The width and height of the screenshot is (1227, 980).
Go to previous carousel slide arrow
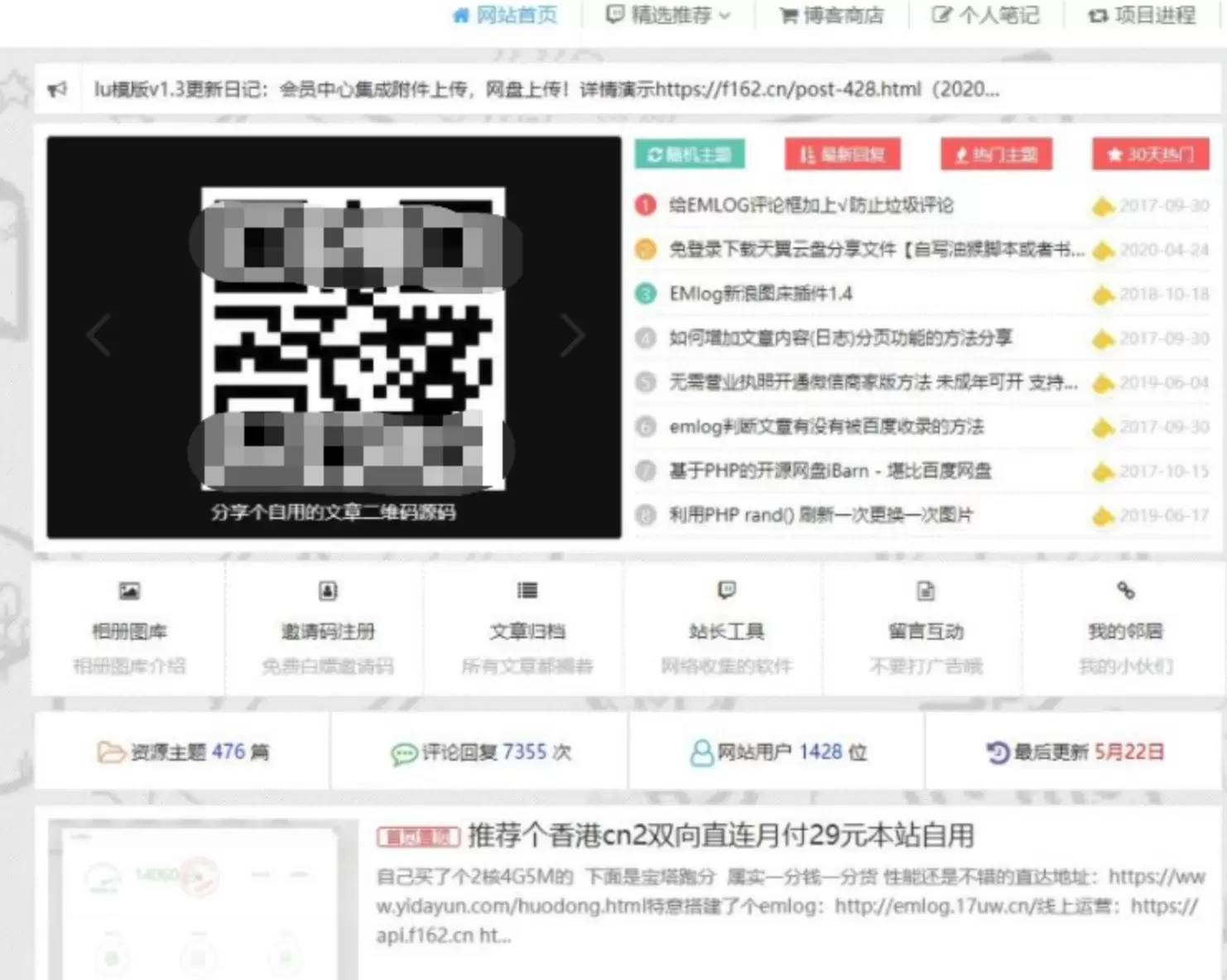99,335
